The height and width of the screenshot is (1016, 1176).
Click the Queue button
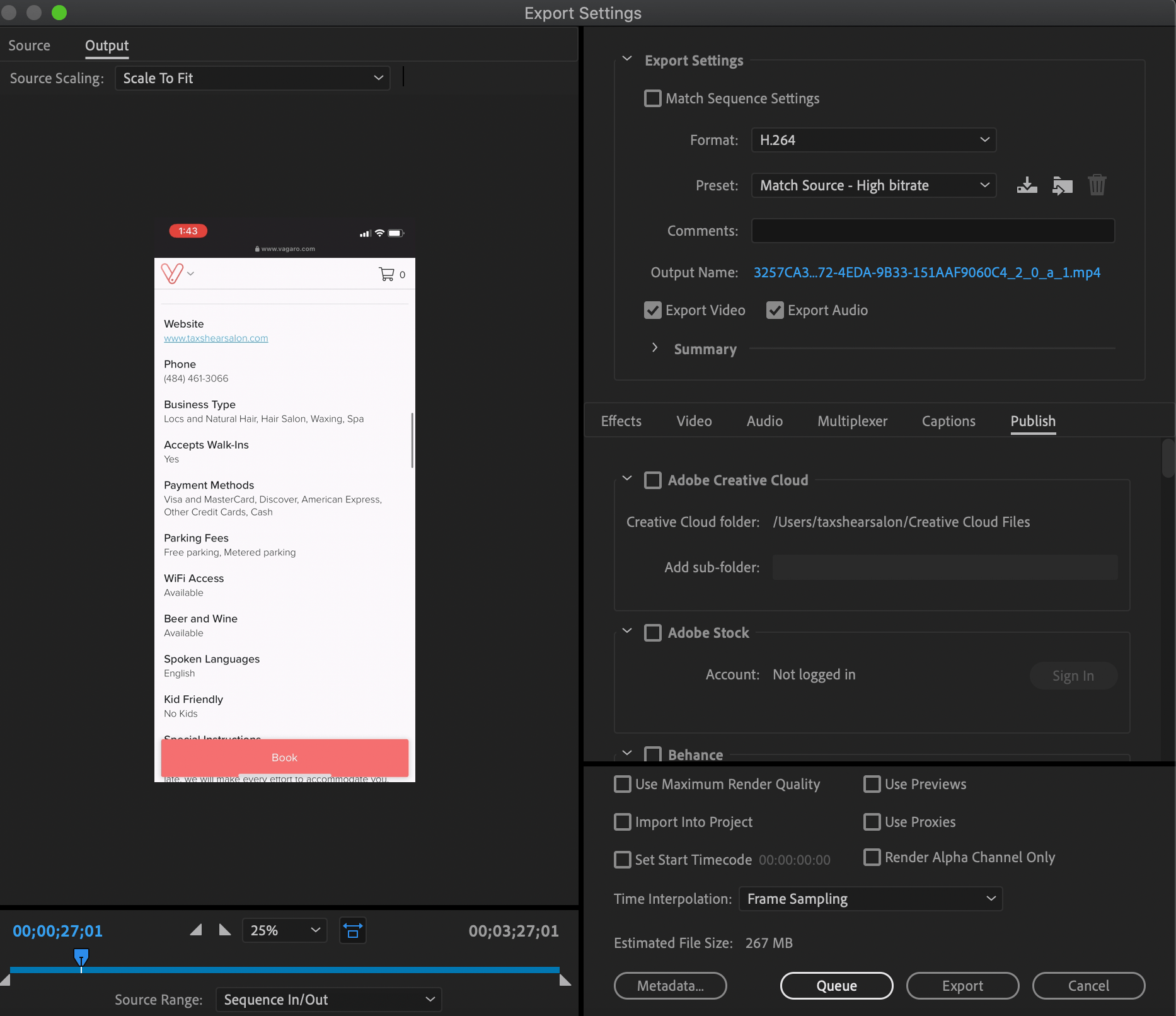point(836,985)
